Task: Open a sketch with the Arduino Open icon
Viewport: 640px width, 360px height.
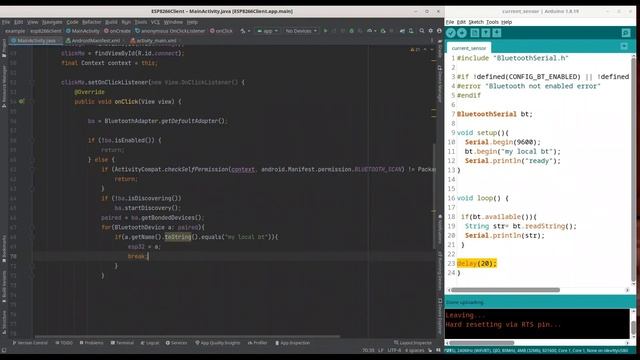Action: pyautogui.click(x=486, y=33)
